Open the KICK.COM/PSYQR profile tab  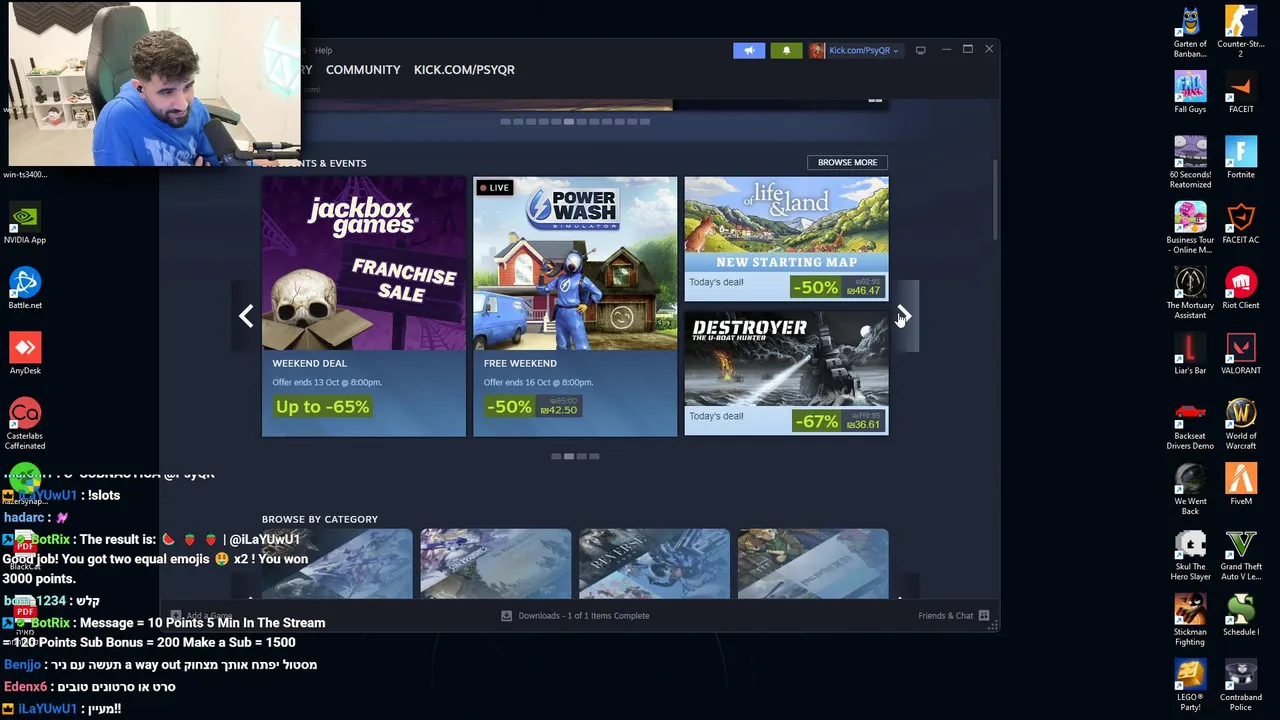click(464, 70)
